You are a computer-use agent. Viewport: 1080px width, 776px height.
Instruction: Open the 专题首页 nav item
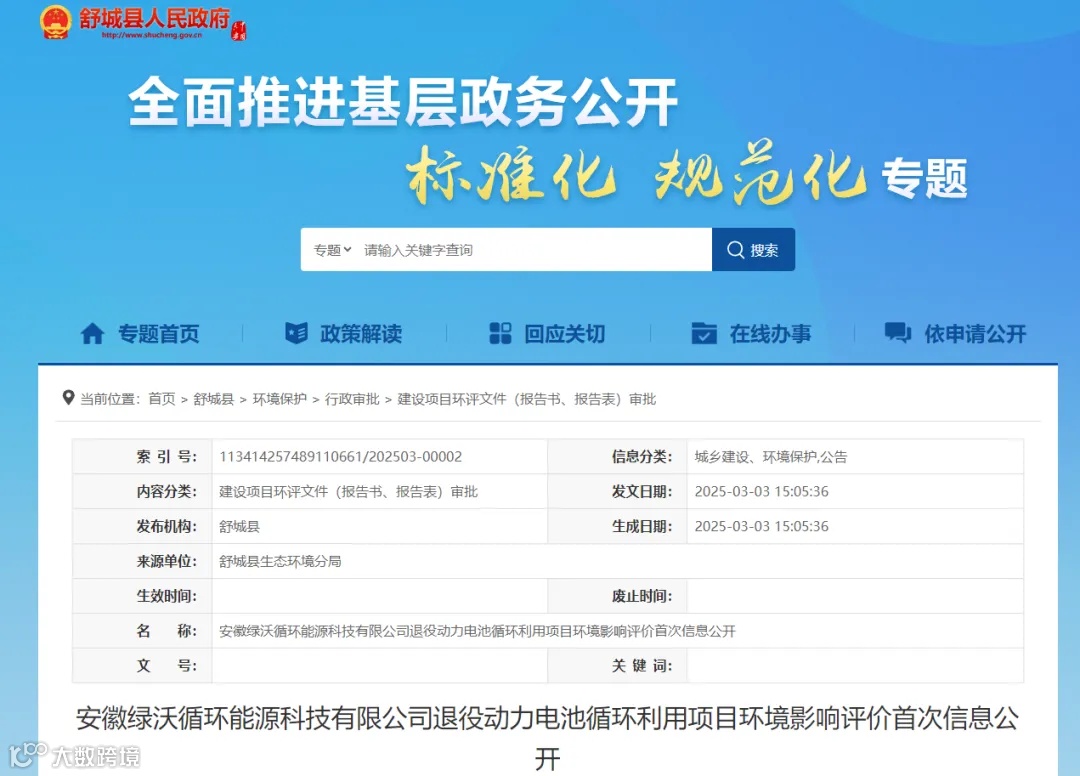[x=158, y=334]
